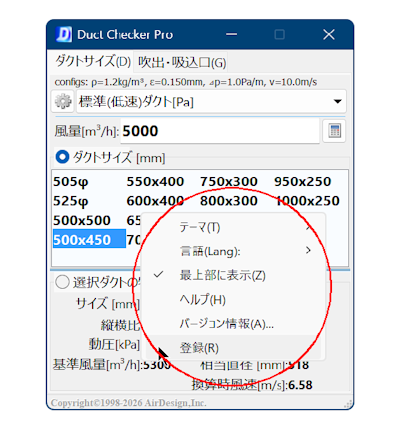Open the calculator icon beside air volume
Image resolution: width=396 pixels, height=428 pixels.
[334, 130]
